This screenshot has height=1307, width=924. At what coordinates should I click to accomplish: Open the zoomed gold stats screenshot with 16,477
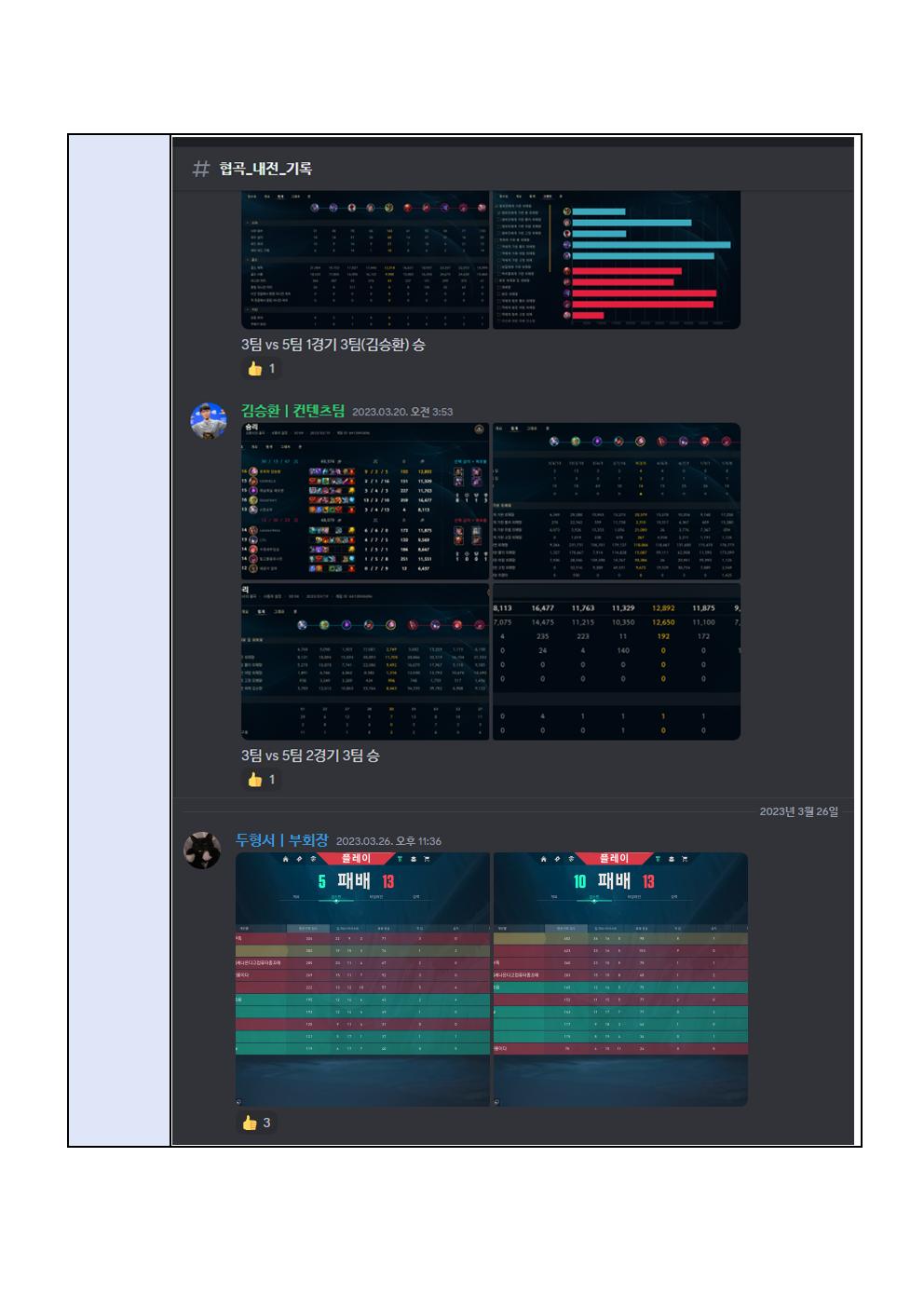click(x=617, y=661)
